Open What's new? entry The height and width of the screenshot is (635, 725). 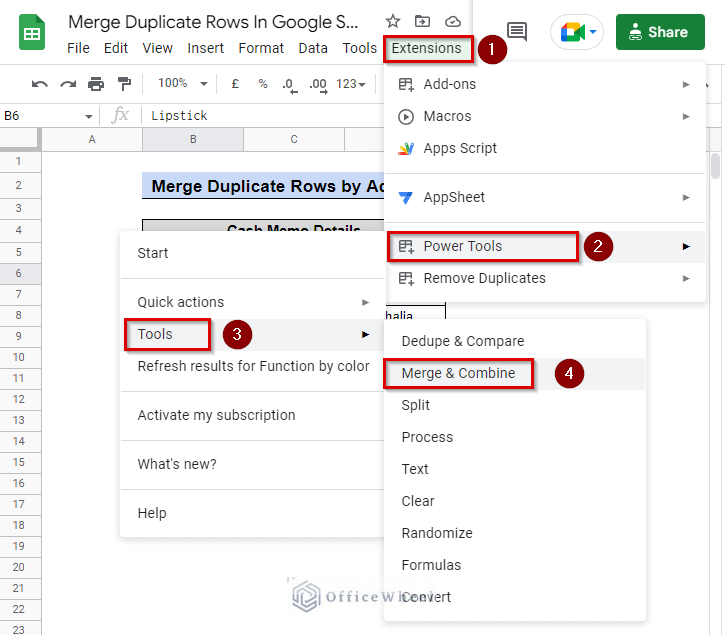[x=252, y=464]
